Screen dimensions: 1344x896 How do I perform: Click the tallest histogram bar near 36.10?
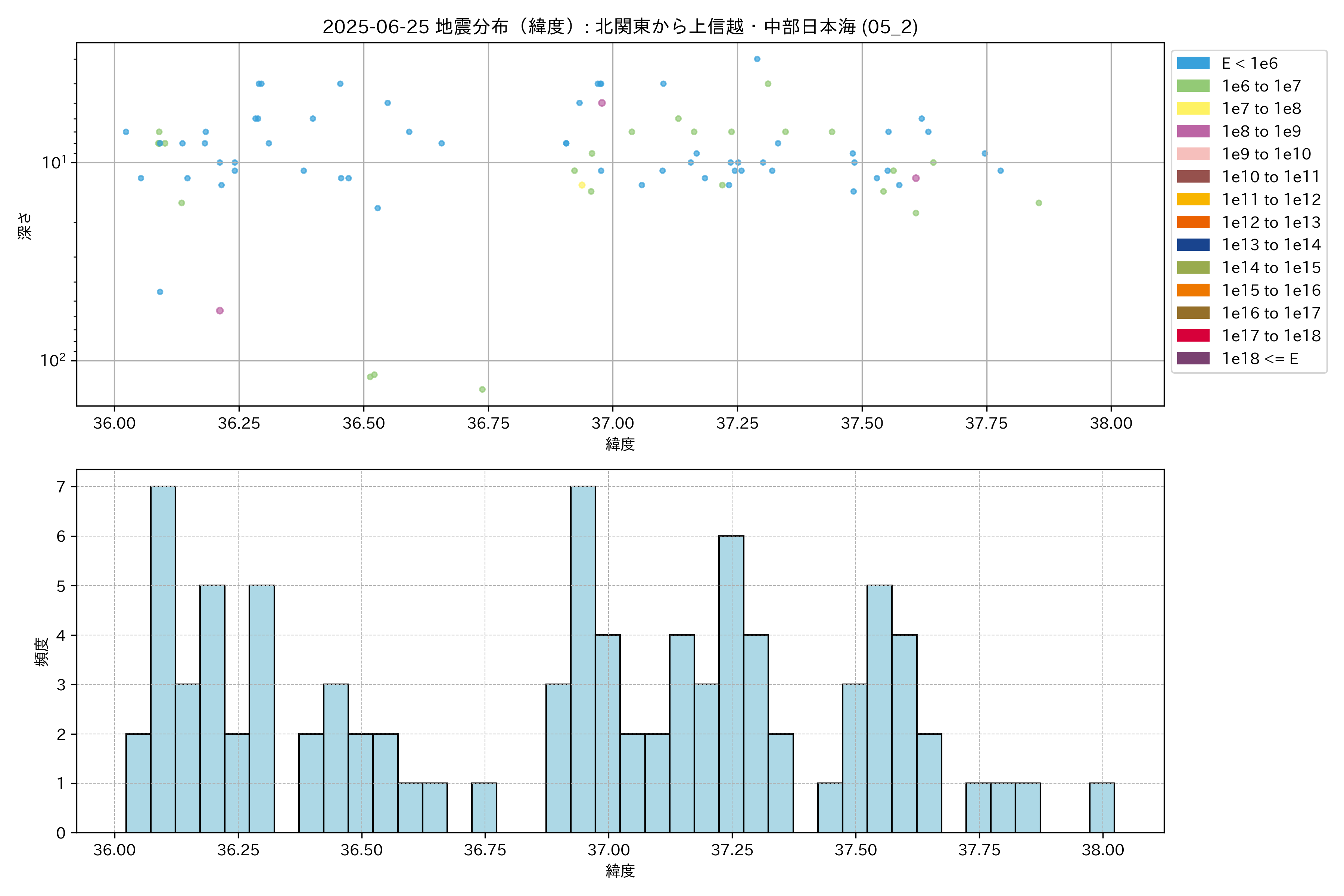163,659
